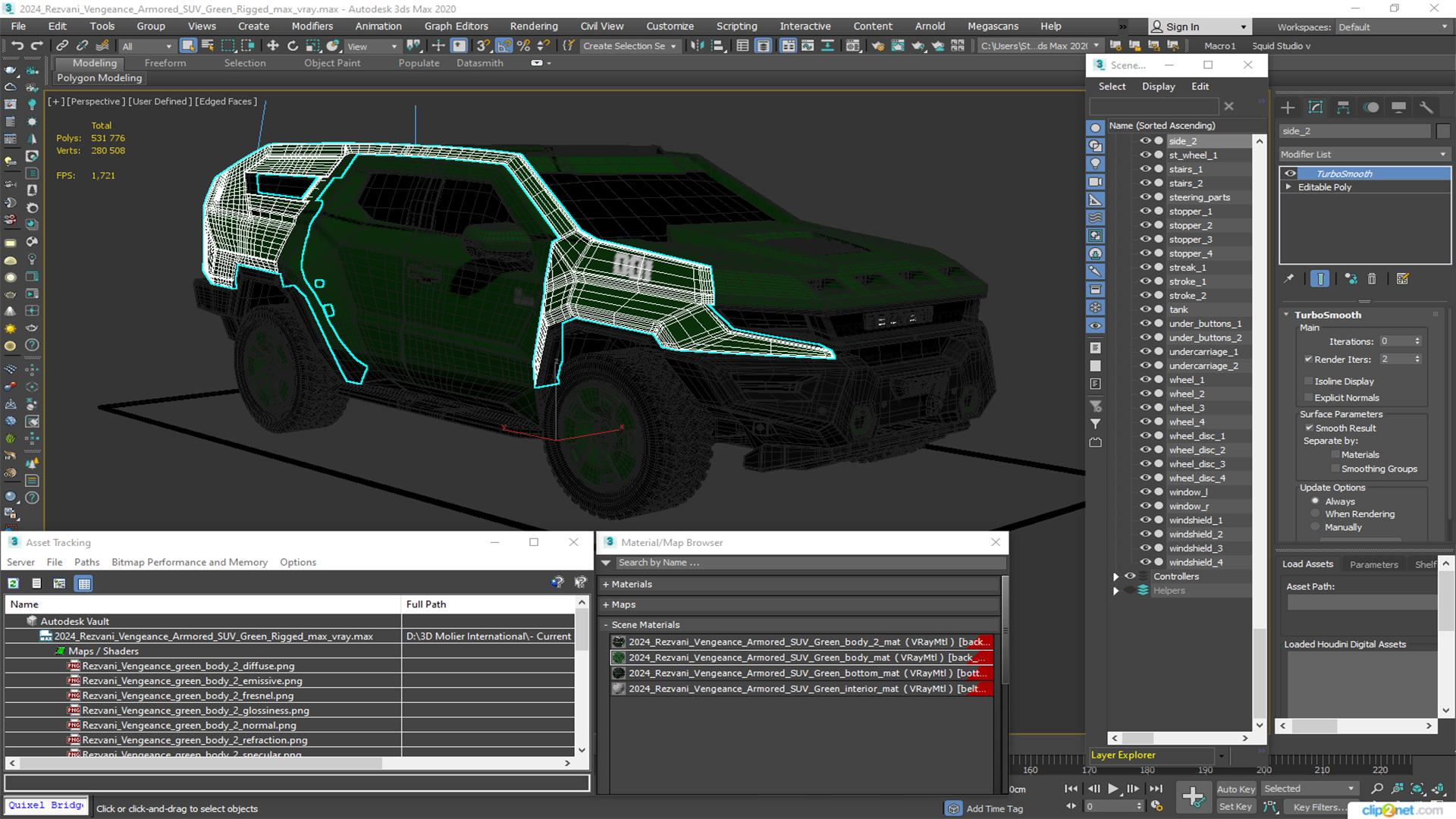1456x819 pixels.
Task: Open the All selection filter dropdown
Action: click(147, 46)
